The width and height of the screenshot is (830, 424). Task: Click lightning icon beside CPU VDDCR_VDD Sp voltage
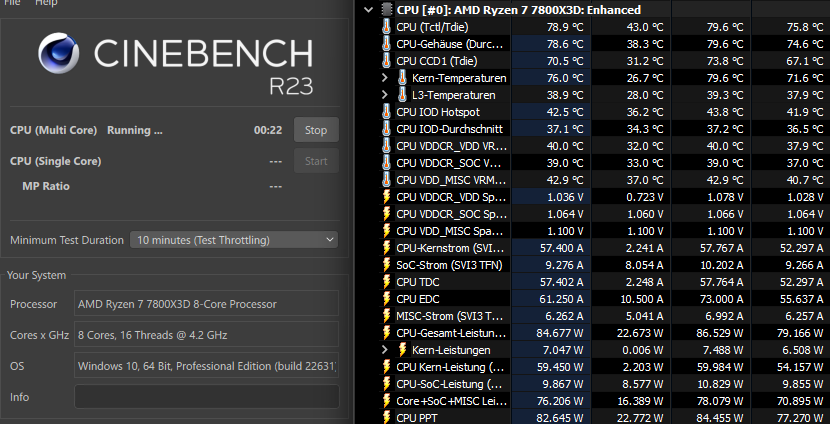pyautogui.click(x=386, y=197)
